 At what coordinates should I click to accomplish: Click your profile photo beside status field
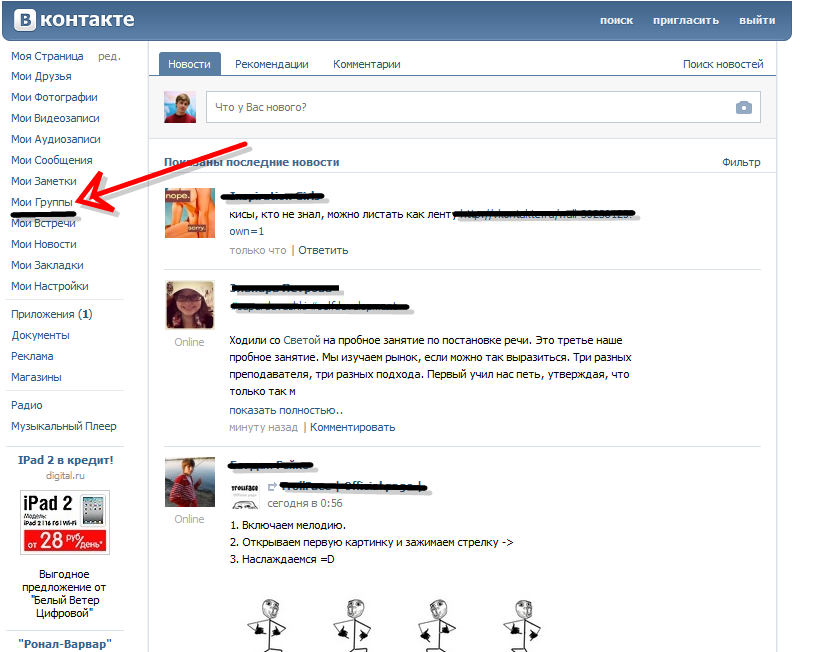pyautogui.click(x=180, y=107)
